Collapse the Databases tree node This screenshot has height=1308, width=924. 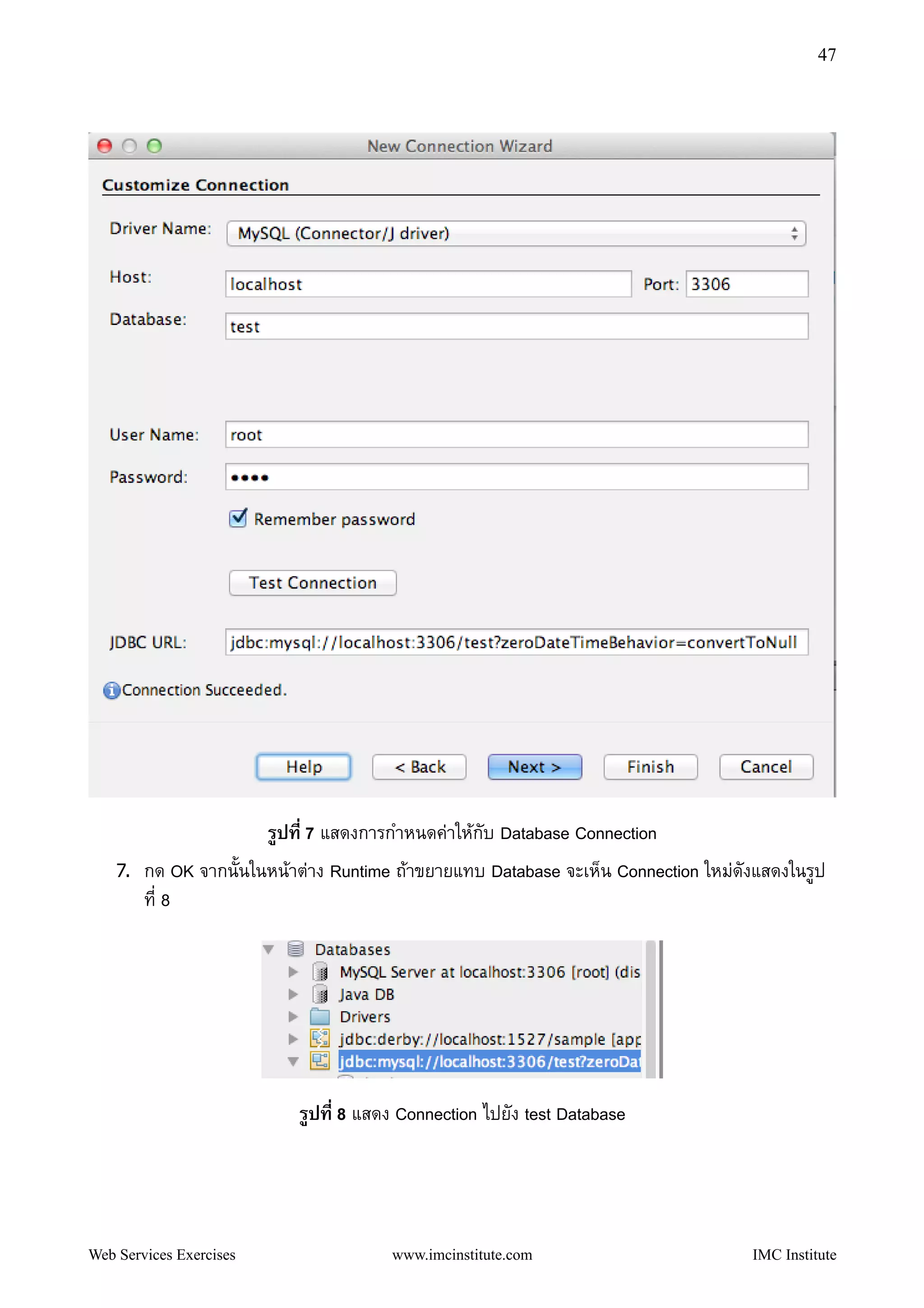pyautogui.click(x=269, y=949)
